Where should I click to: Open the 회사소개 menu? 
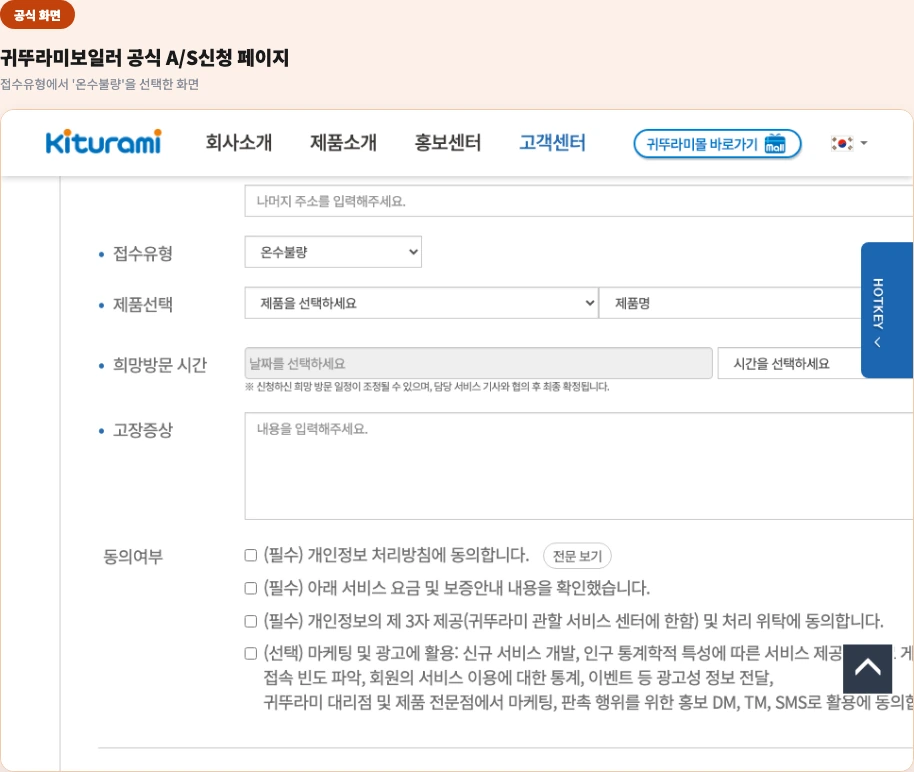(238, 143)
